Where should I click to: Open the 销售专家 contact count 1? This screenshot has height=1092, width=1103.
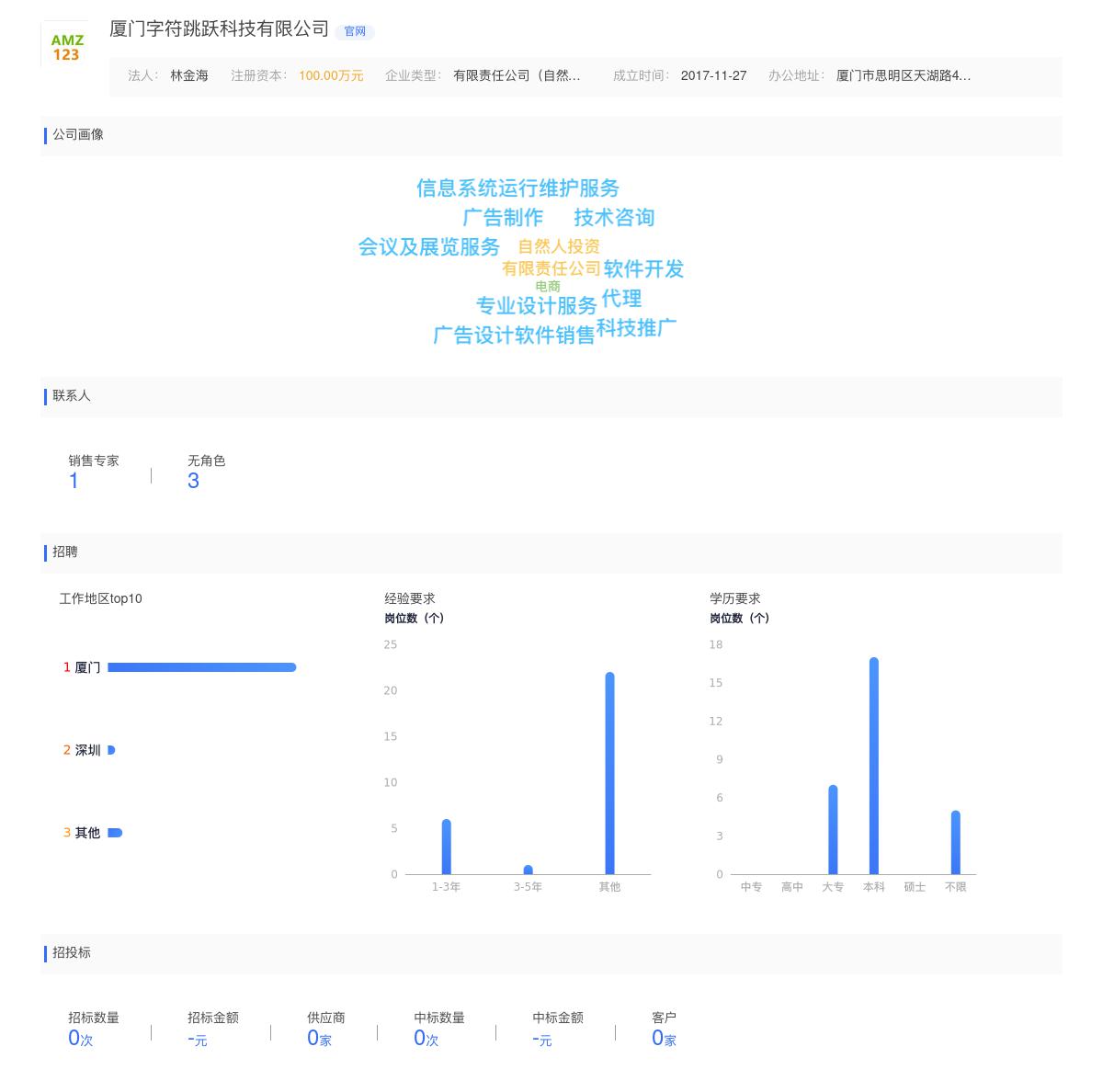click(74, 481)
